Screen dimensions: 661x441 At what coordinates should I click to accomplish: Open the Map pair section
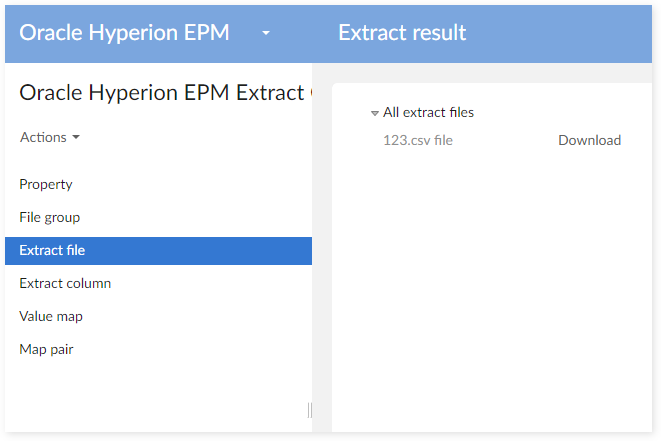tap(46, 349)
